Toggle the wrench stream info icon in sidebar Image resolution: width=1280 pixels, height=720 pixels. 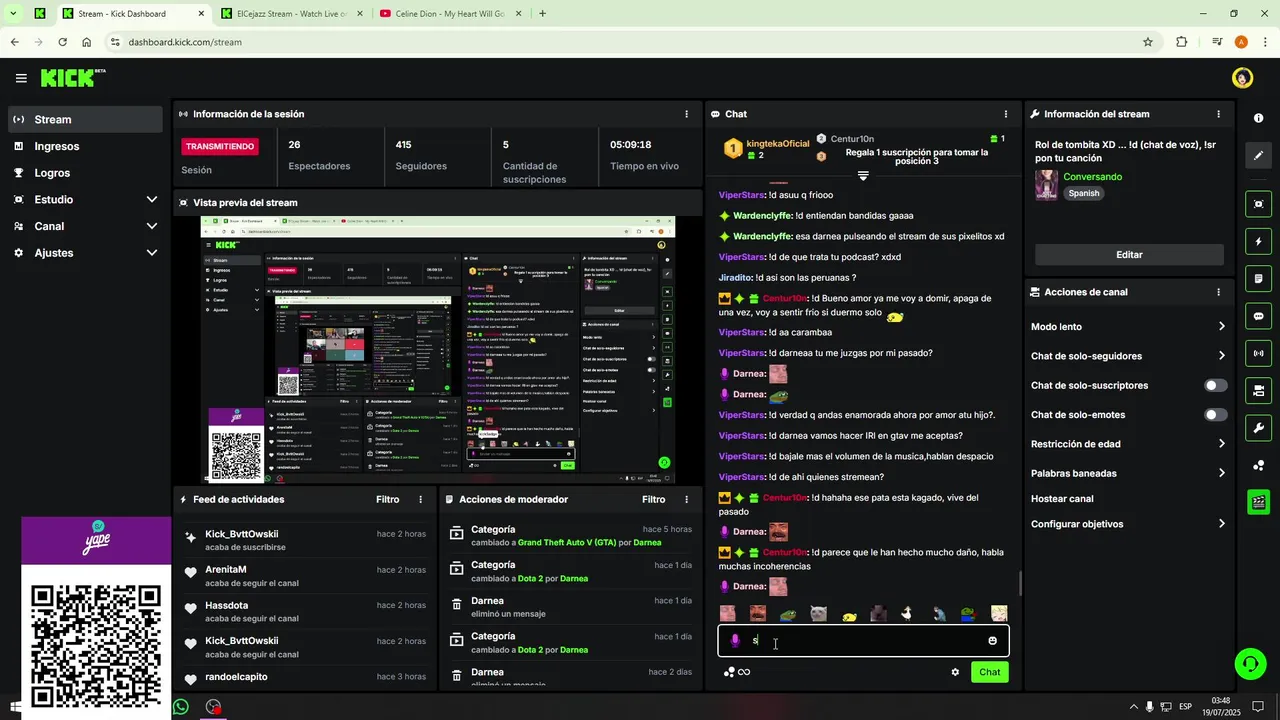tap(1258, 428)
